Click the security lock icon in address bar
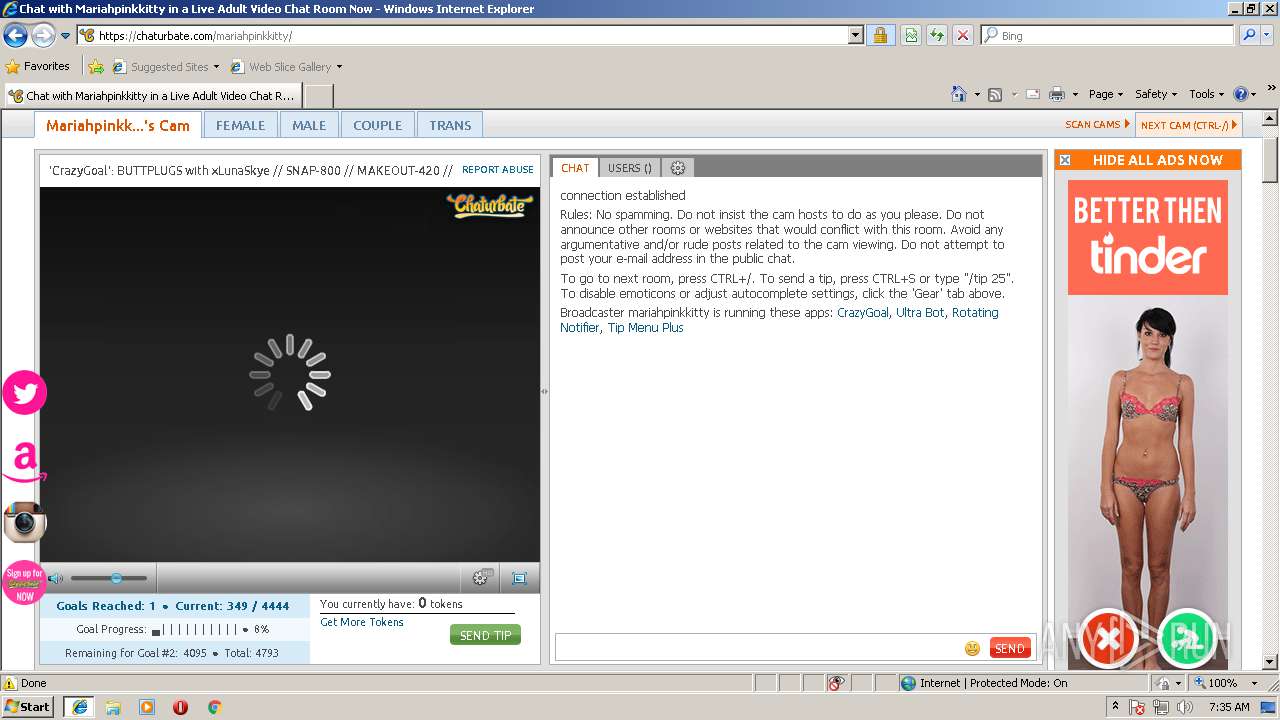 pyautogui.click(x=880, y=35)
